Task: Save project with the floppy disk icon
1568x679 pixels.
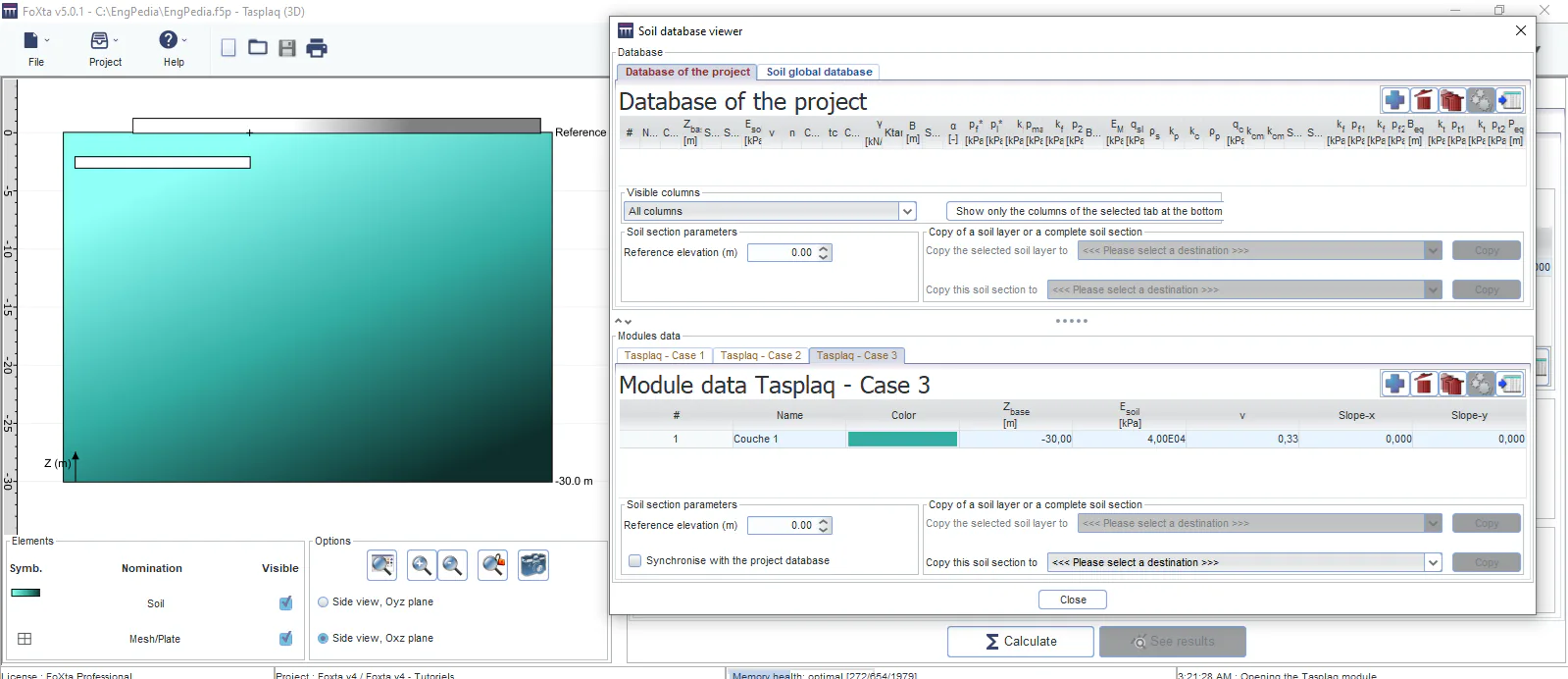Action: coord(287,48)
